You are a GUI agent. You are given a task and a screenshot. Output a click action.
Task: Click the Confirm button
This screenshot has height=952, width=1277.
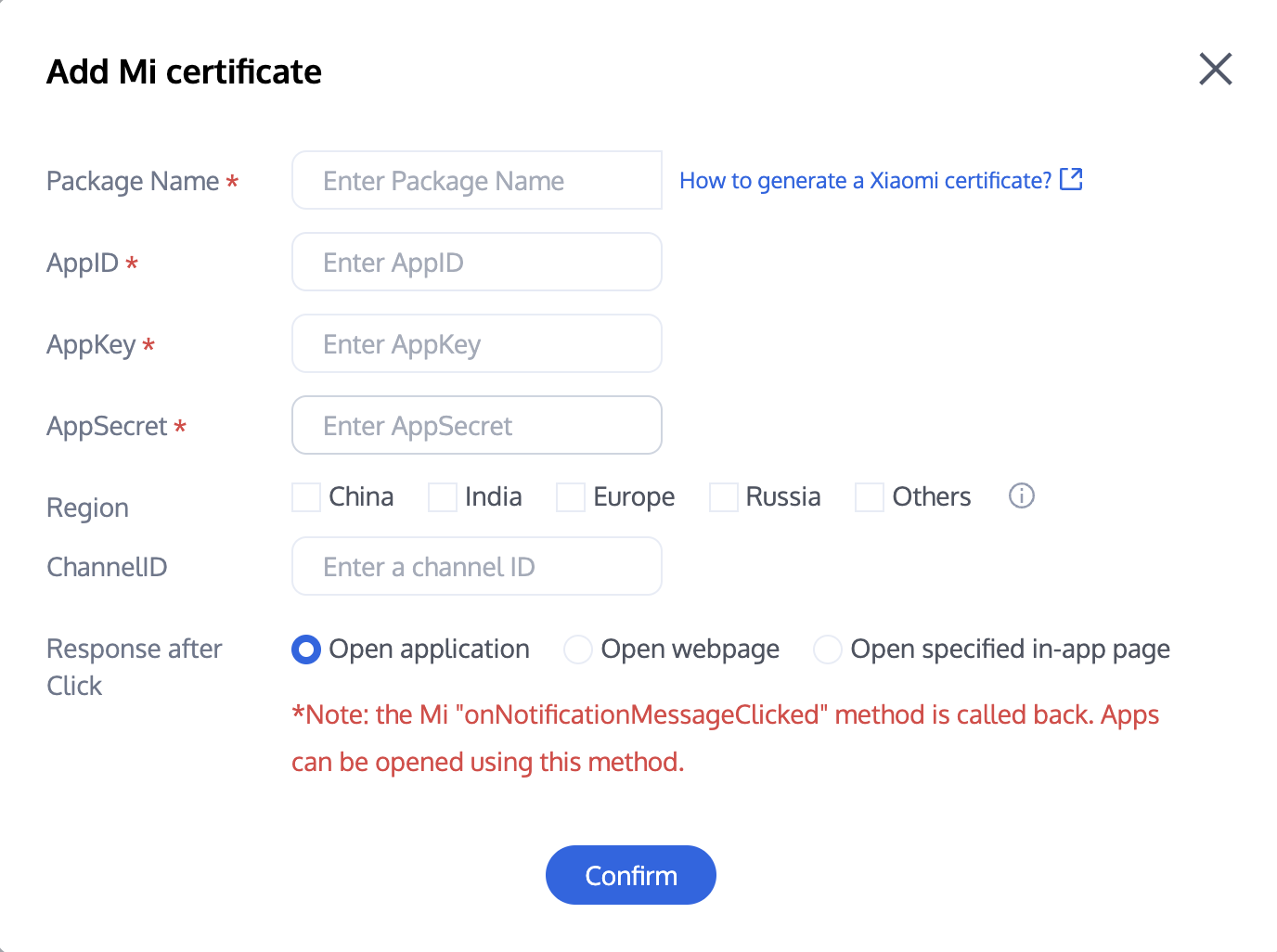[x=631, y=875]
